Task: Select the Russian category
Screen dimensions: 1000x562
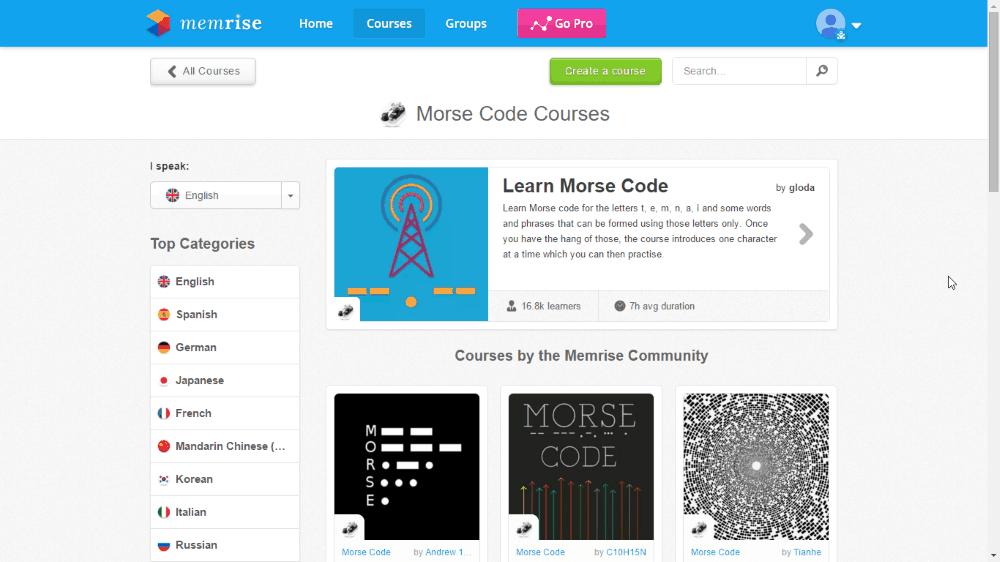Action: pyautogui.click(x=224, y=545)
